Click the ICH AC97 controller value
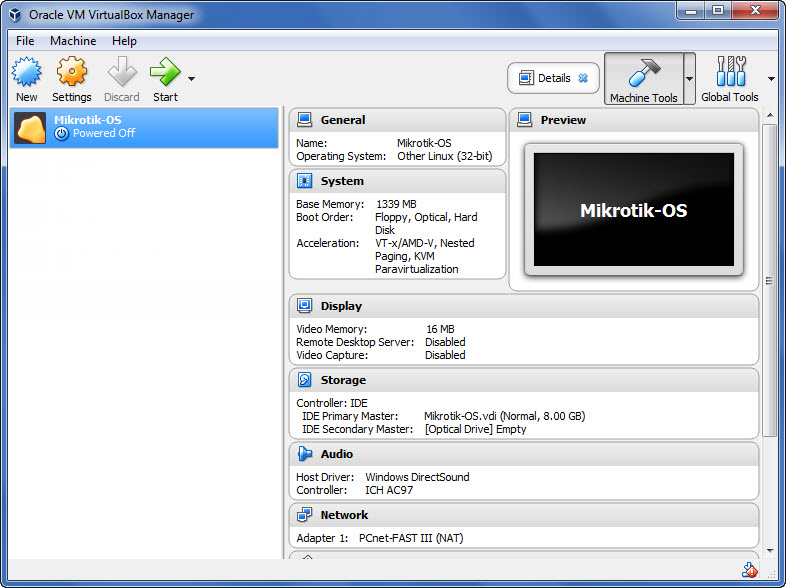Screen dimensions: 786x588 (x=389, y=490)
